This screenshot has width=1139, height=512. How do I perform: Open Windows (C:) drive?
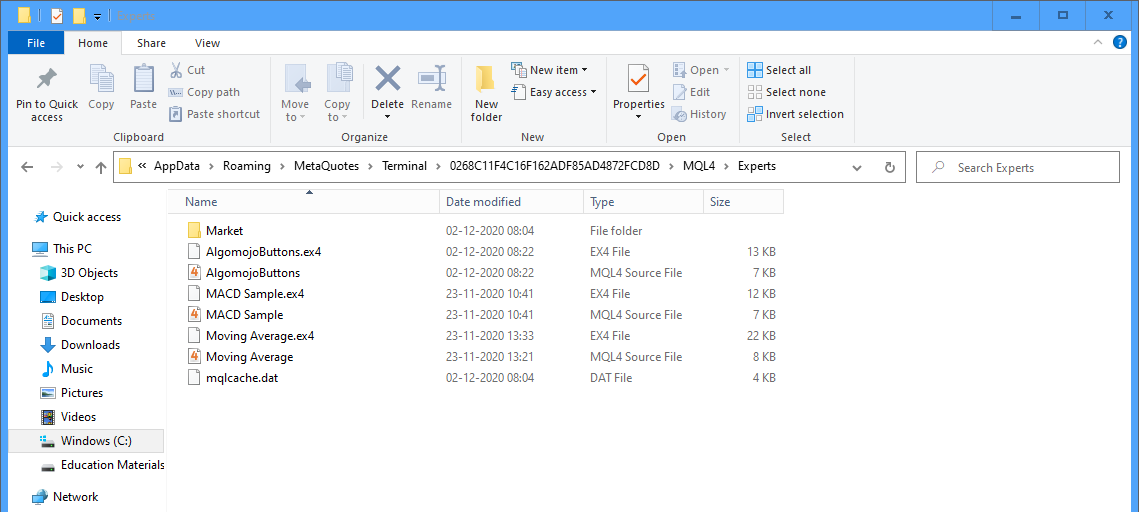click(x=86, y=441)
